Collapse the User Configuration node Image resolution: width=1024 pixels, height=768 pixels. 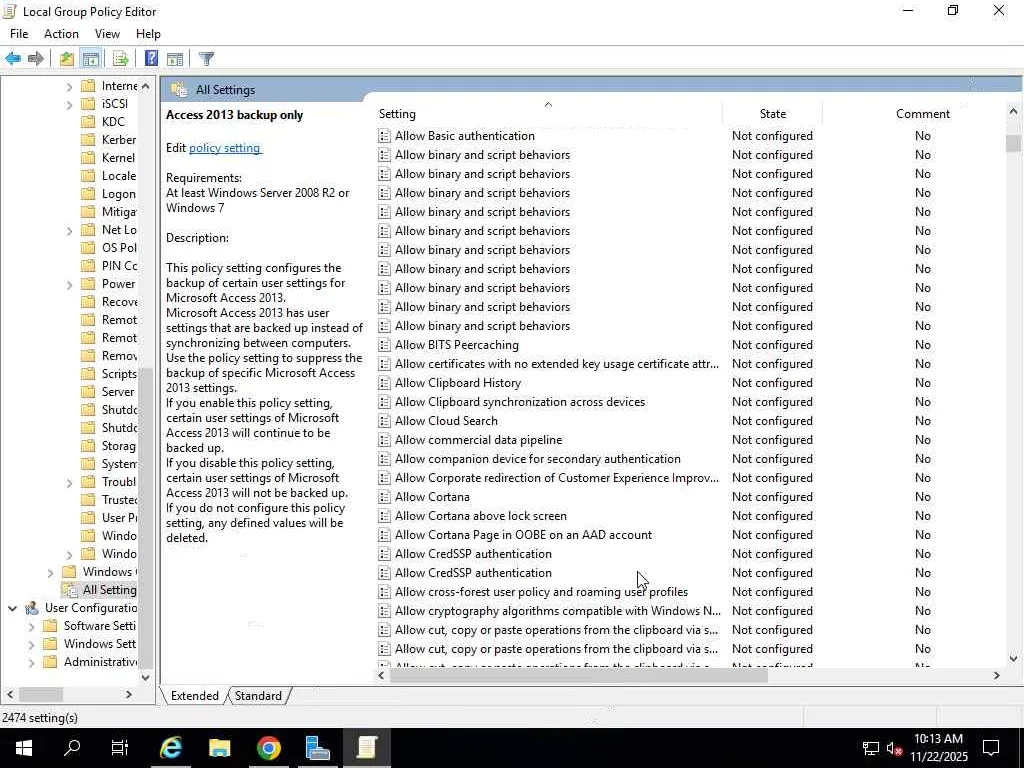tap(12, 608)
